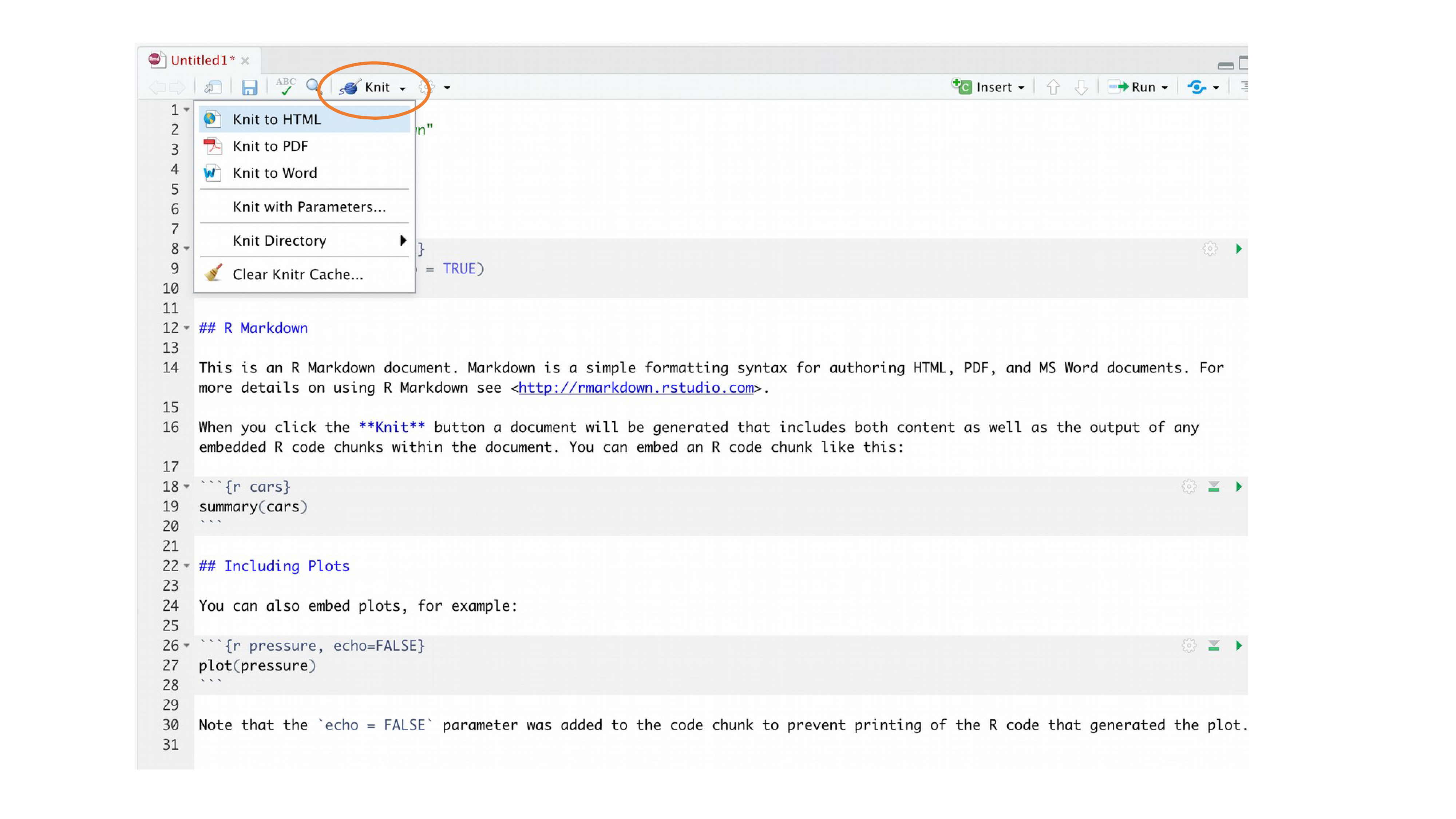Viewport: 1456px width, 819px height.
Task: Collapse the YAML header fold on line 1
Action: point(186,110)
